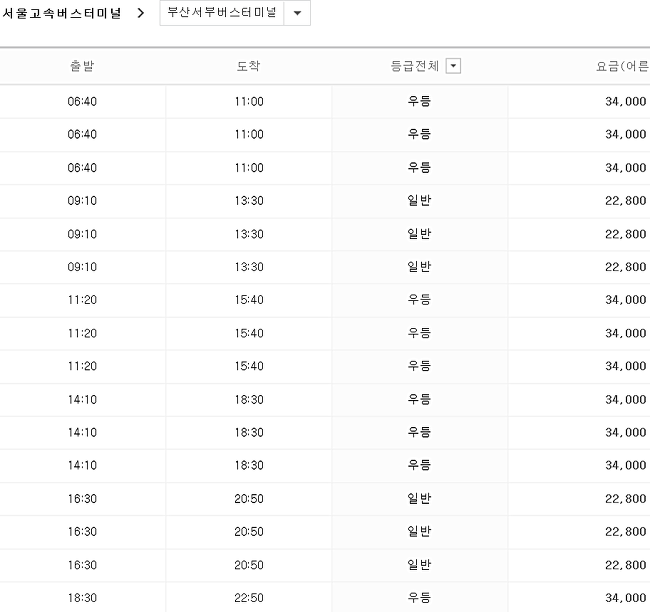Click the 등급전체 column header text
The height and width of the screenshot is (612, 650).
tap(415, 66)
